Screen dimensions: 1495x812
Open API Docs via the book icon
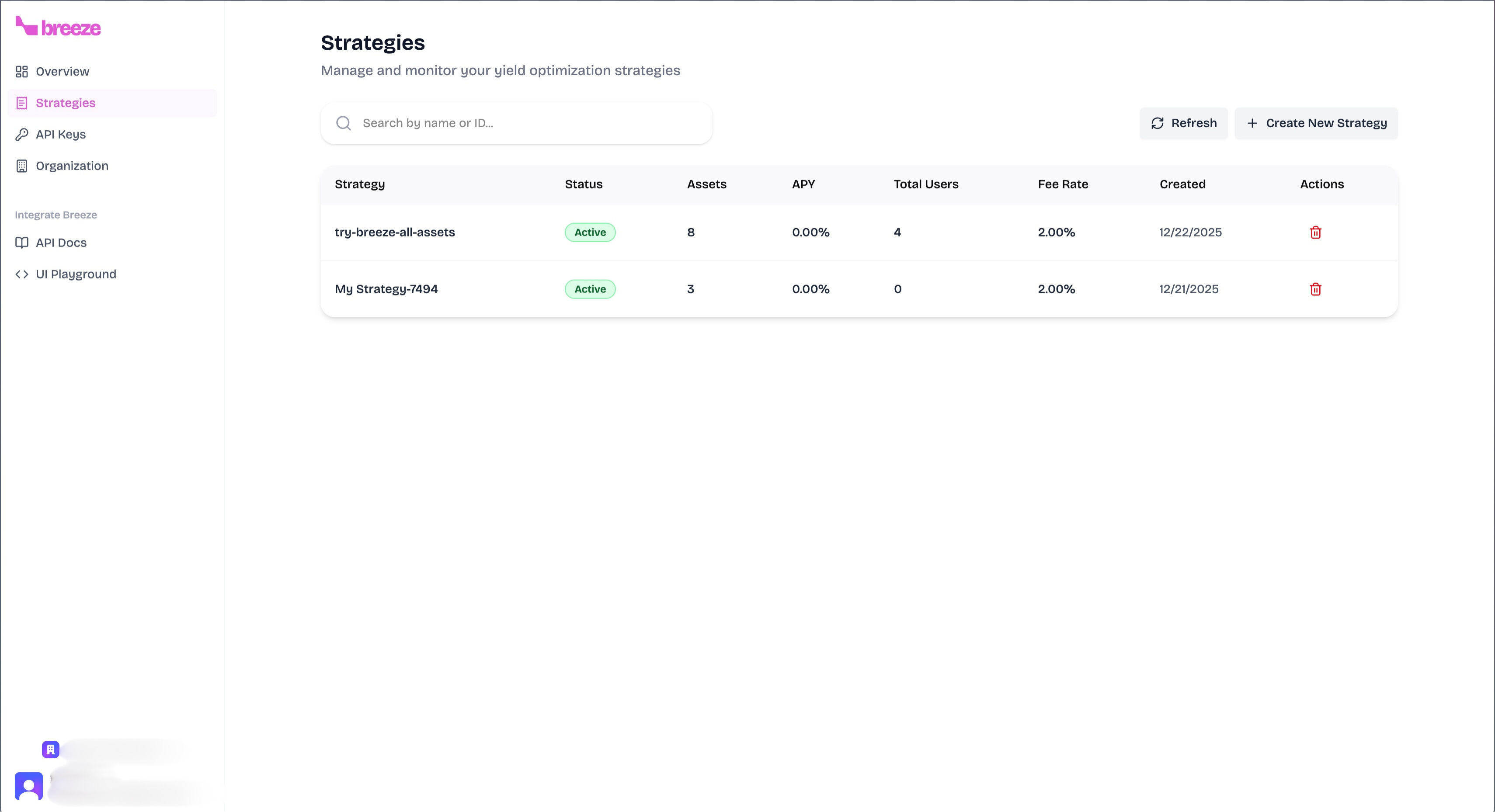[22, 243]
